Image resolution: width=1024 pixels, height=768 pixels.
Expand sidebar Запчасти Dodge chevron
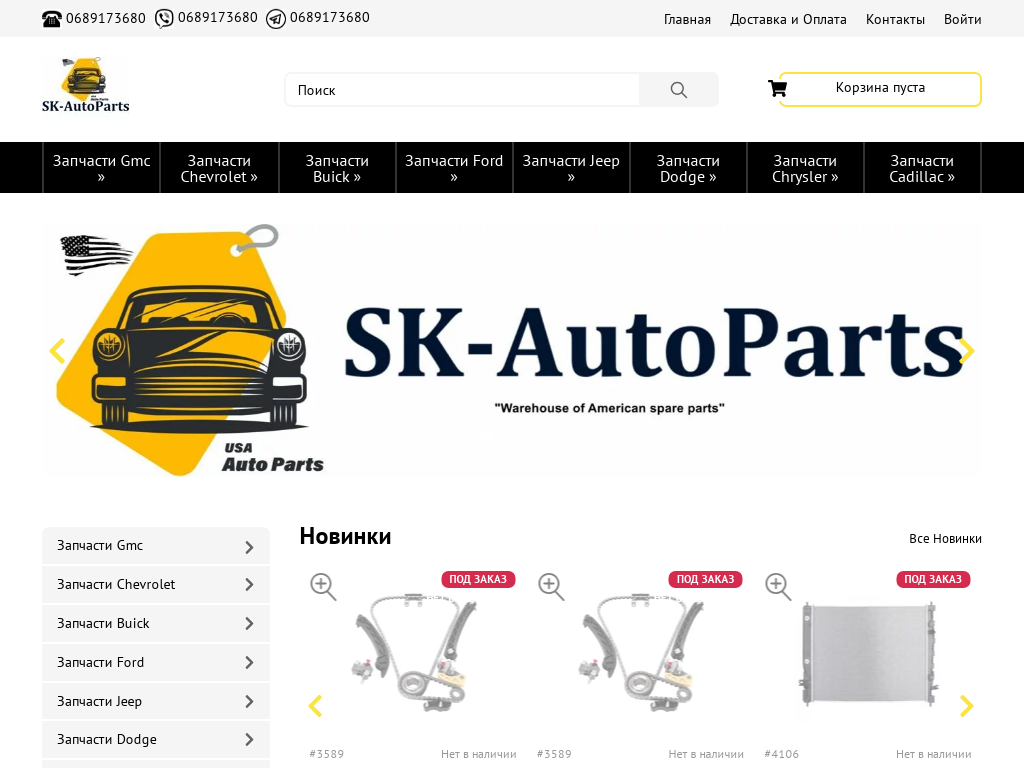249,740
